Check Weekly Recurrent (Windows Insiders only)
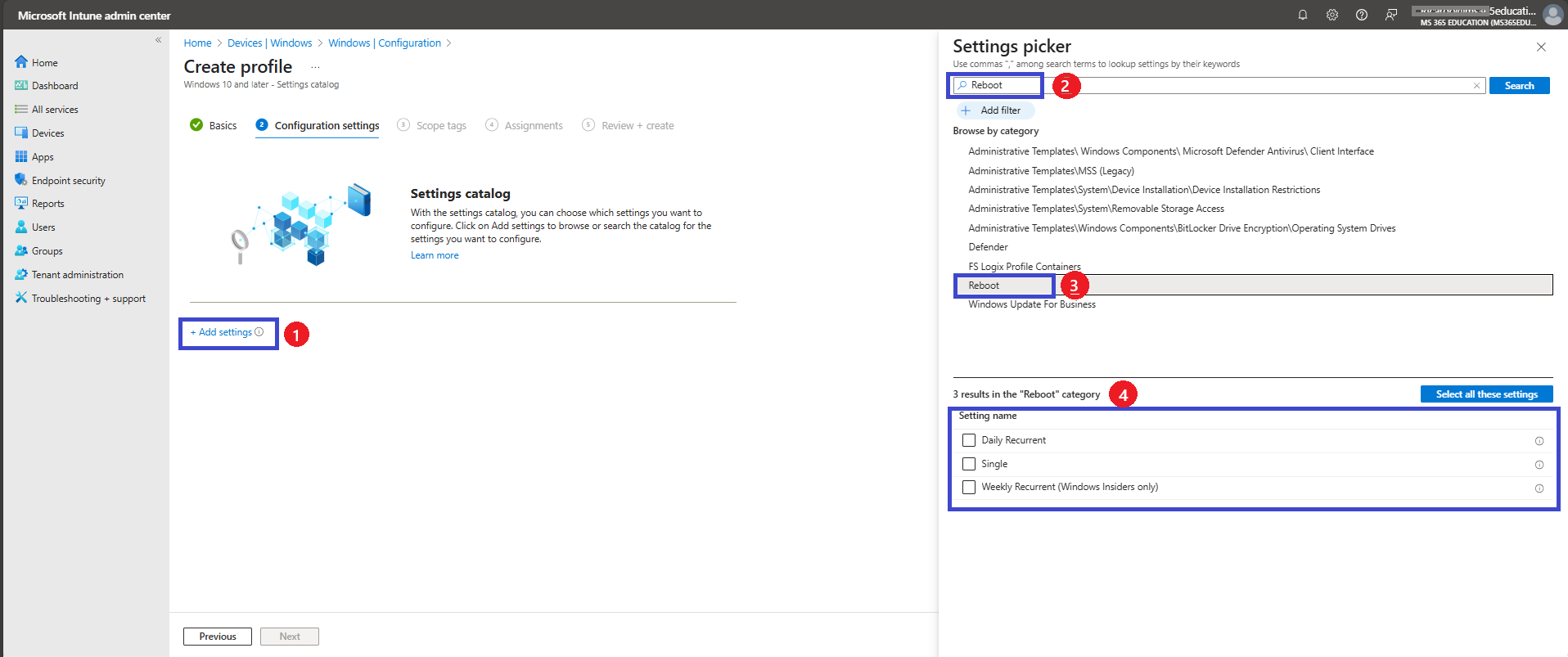 pyautogui.click(x=969, y=487)
